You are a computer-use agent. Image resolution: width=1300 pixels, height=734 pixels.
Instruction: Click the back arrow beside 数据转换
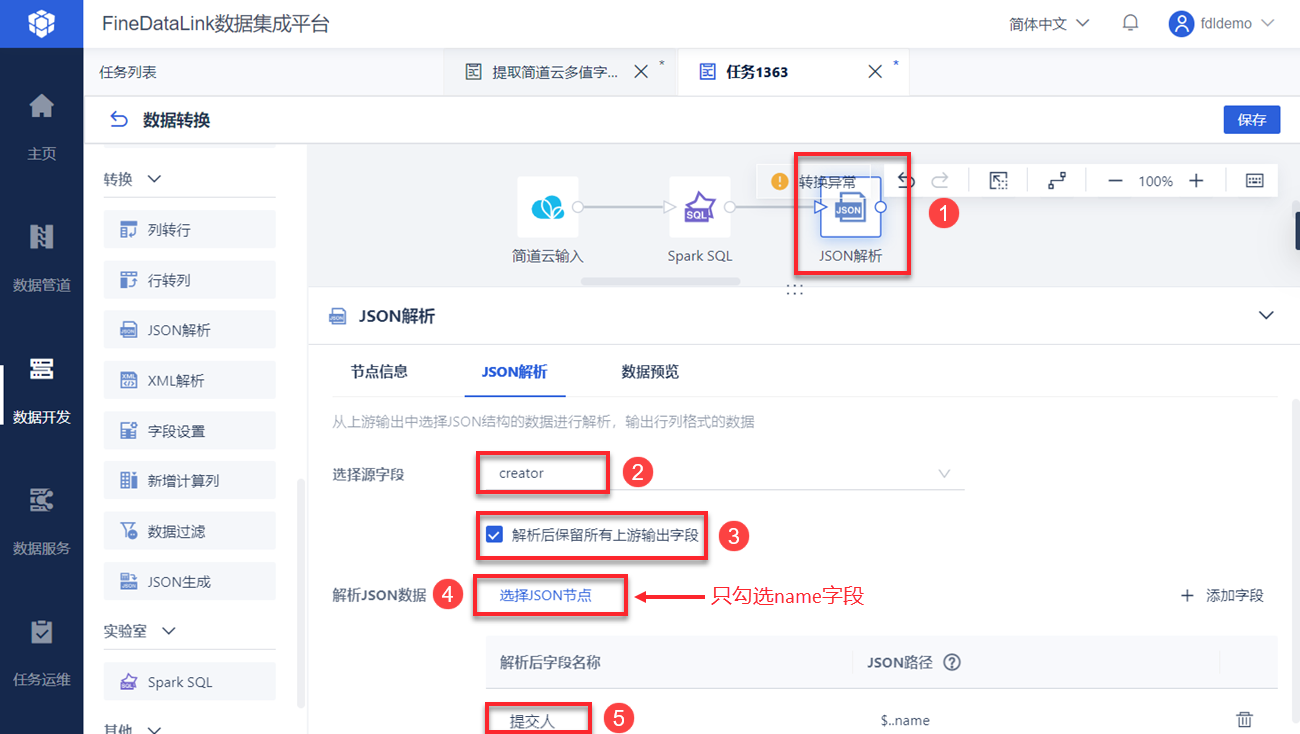(119, 120)
